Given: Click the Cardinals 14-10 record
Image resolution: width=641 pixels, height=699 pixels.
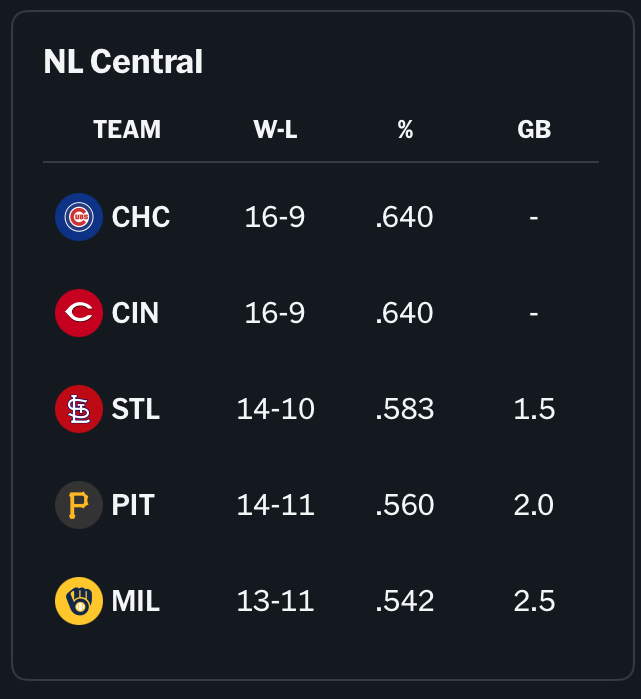Looking at the screenshot, I should 275,409.
